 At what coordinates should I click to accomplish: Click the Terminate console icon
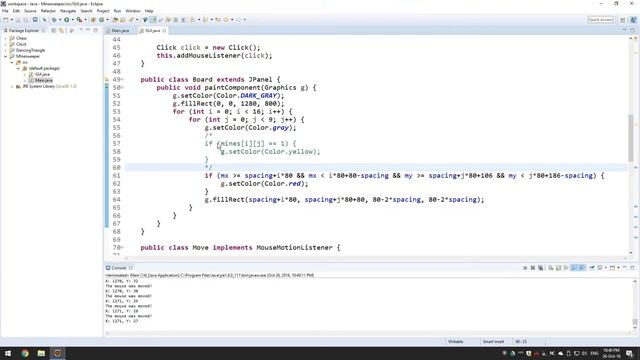pyautogui.click(x=525, y=268)
